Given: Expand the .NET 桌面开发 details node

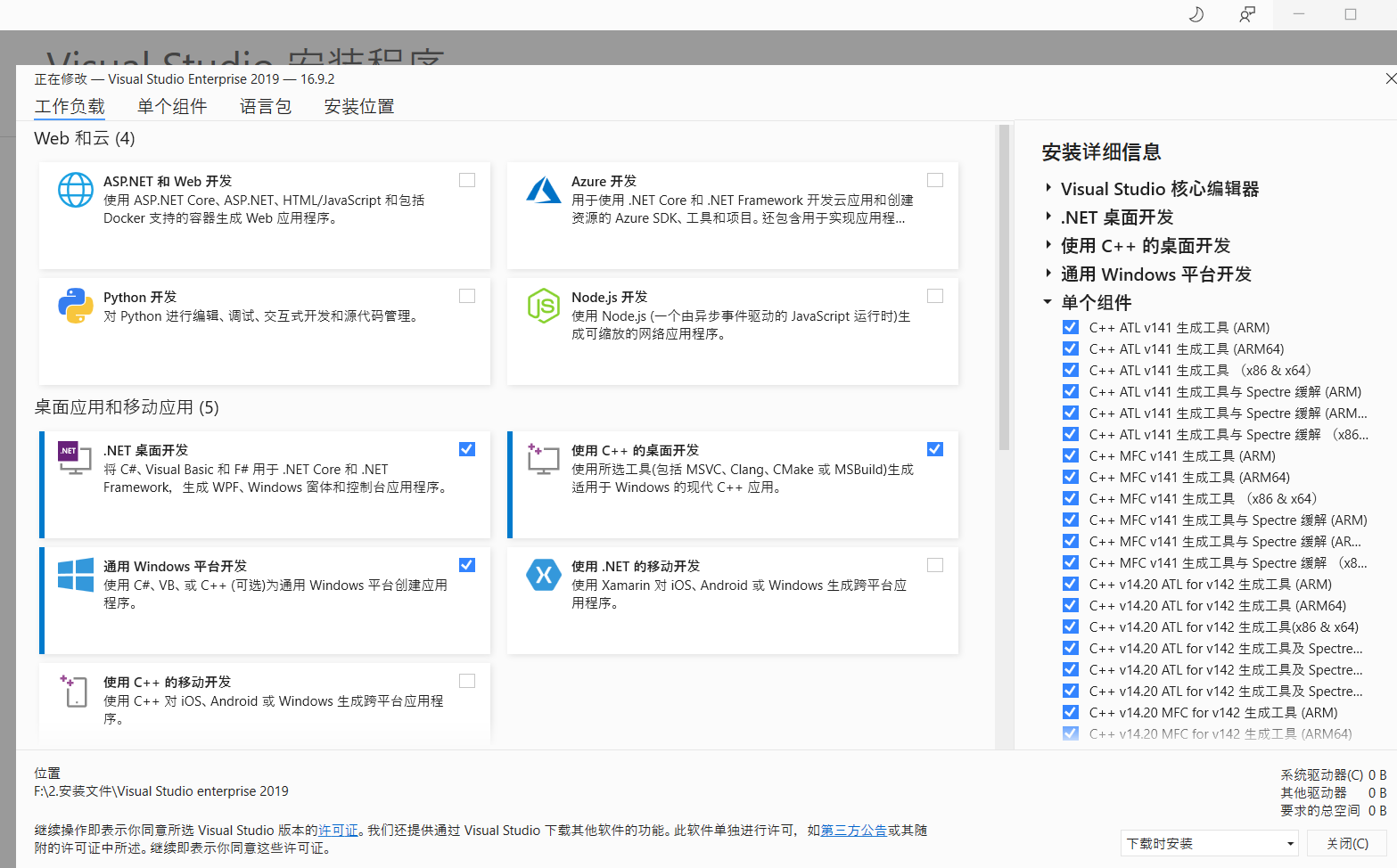Looking at the screenshot, I should [x=1048, y=217].
